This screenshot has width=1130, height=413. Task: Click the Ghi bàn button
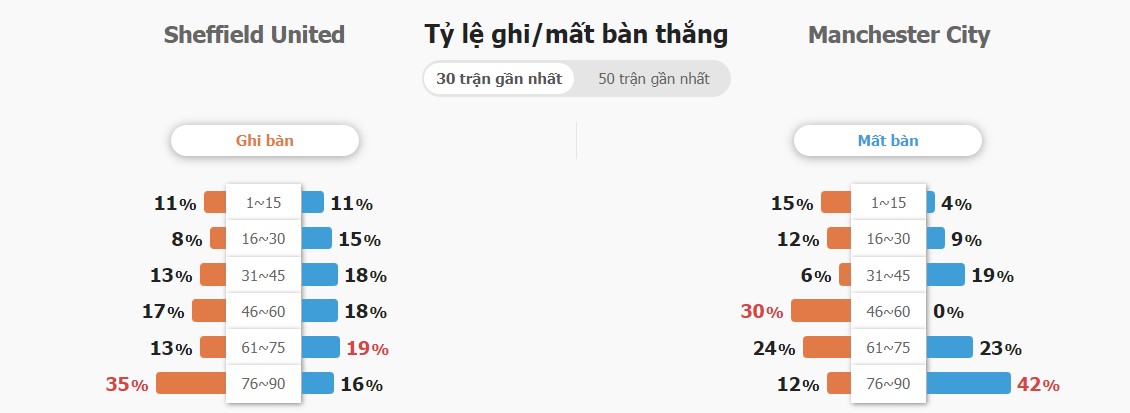[264, 141]
